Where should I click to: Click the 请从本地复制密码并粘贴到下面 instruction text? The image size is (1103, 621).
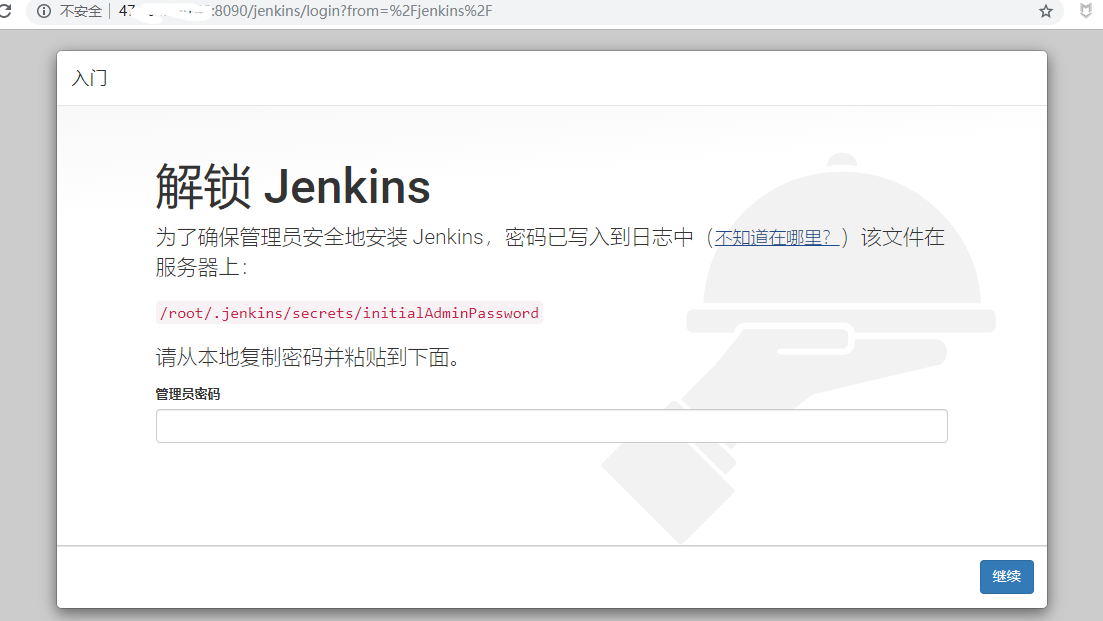pyautogui.click(x=308, y=357)
